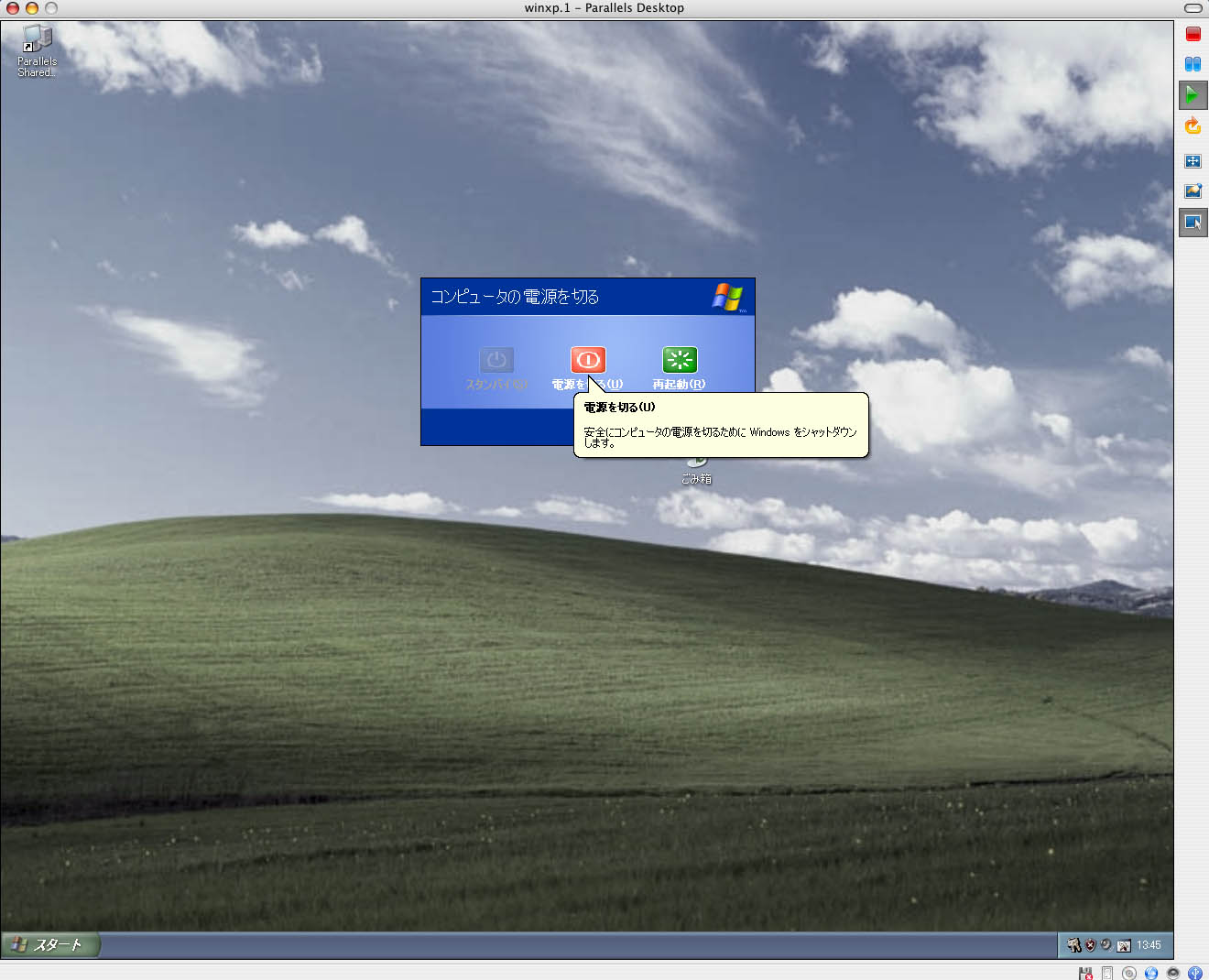Click the red security shield tray icon
This screenshot has height=980, width=1209.
[x=1090, y=944]
